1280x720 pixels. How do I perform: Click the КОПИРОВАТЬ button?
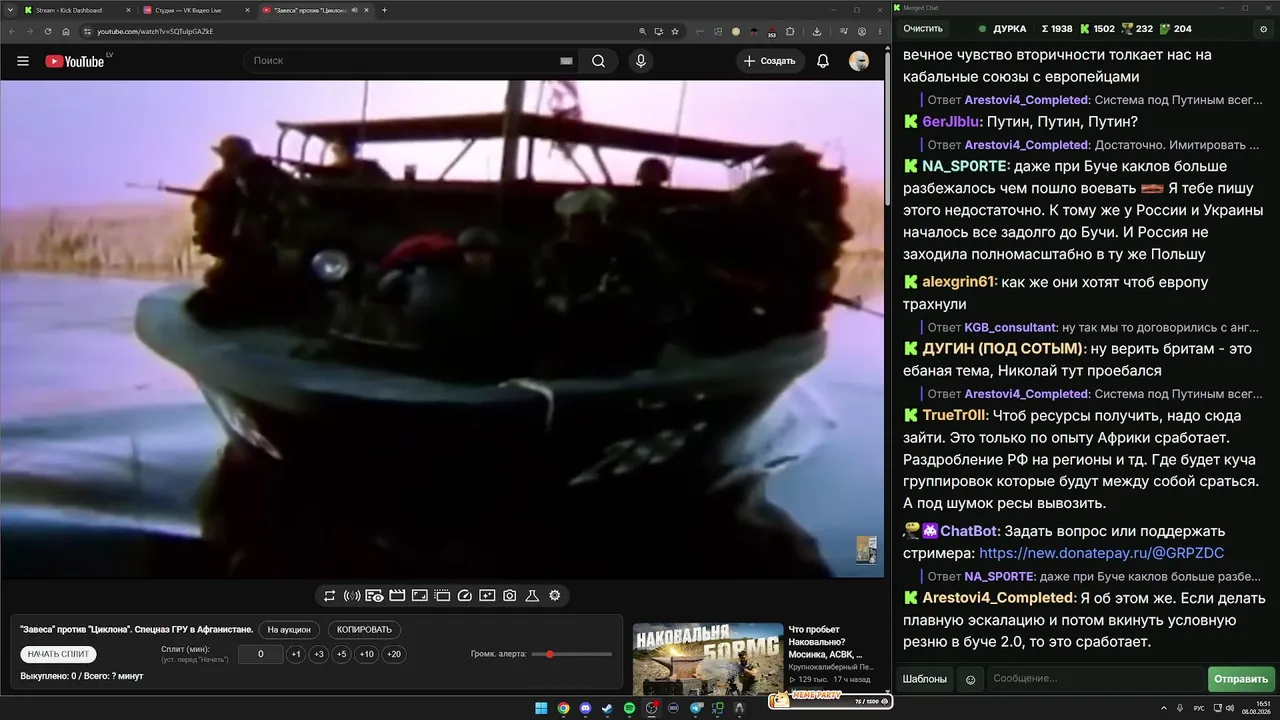364,630
